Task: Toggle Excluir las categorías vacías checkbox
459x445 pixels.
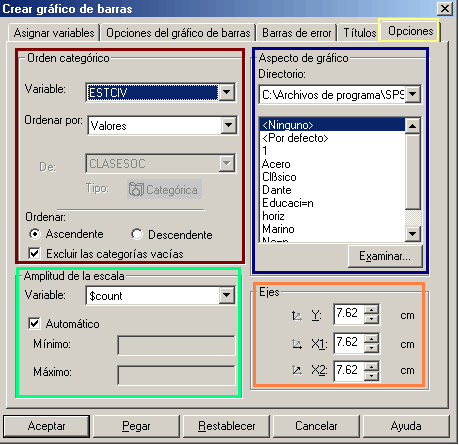Action: click(34, 253)
